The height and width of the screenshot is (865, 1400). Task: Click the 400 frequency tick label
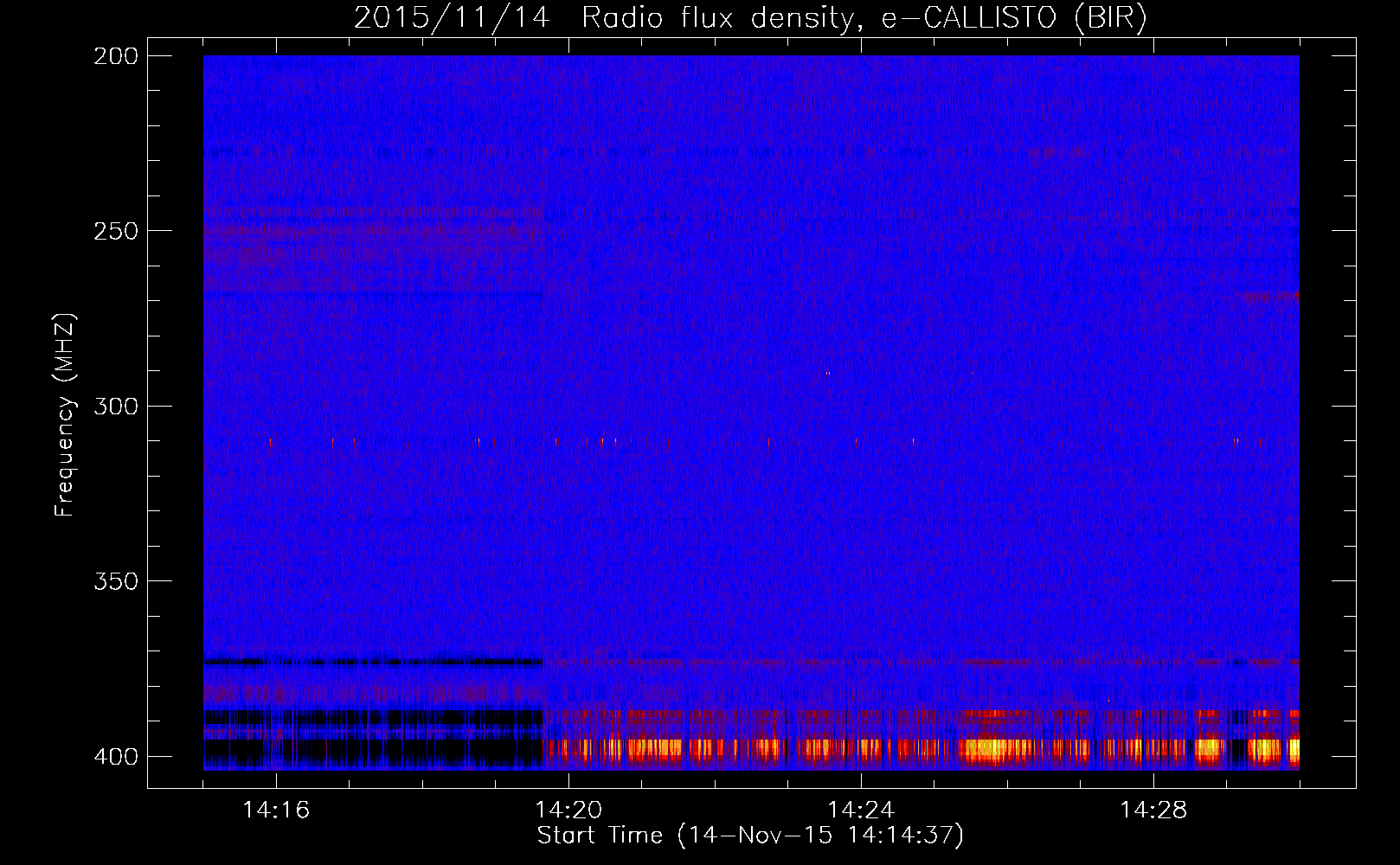(116, 756)
